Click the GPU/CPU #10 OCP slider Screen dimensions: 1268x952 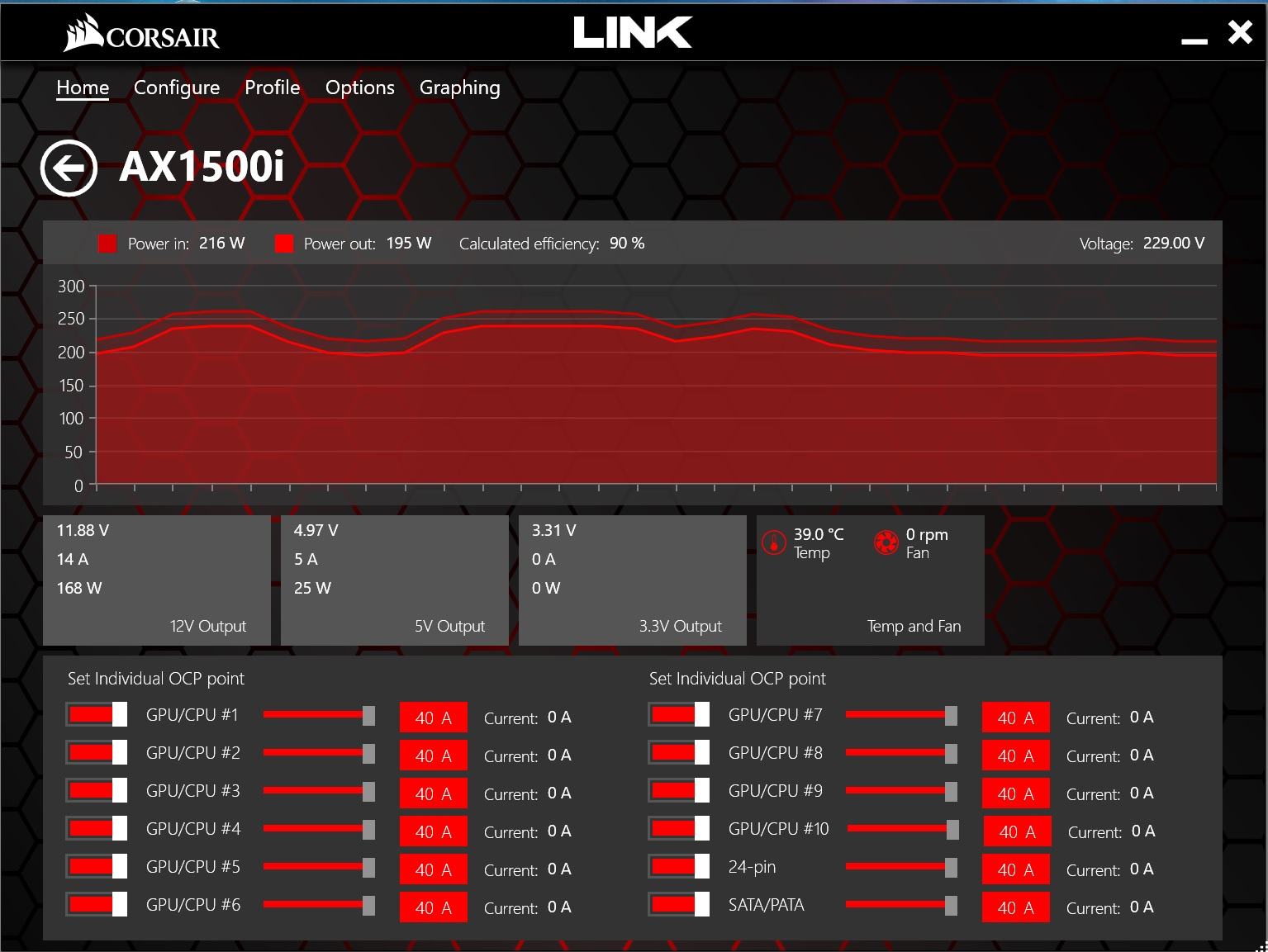[x=903, y=829]
